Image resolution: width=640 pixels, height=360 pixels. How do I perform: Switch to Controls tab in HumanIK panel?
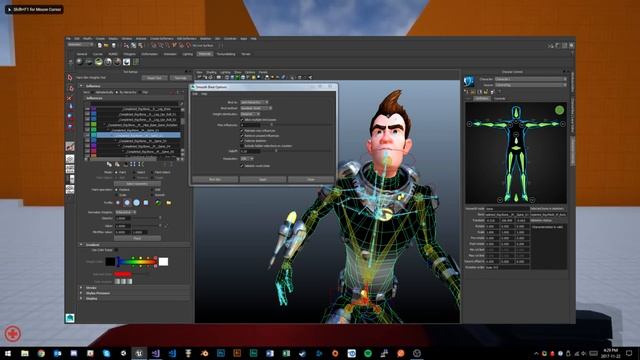(500, 98)
